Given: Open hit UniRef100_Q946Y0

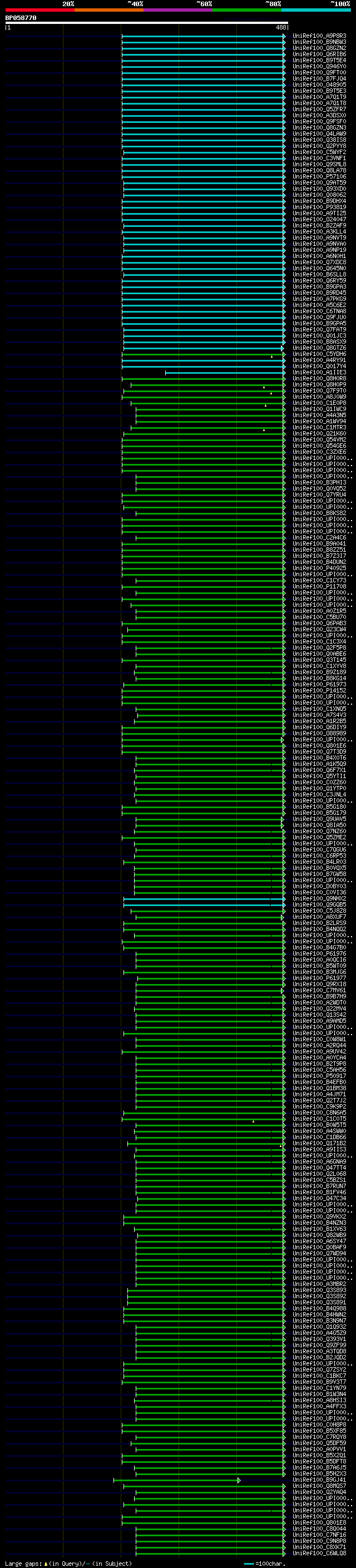Looking at the screenshot, I should pos(319,66).
